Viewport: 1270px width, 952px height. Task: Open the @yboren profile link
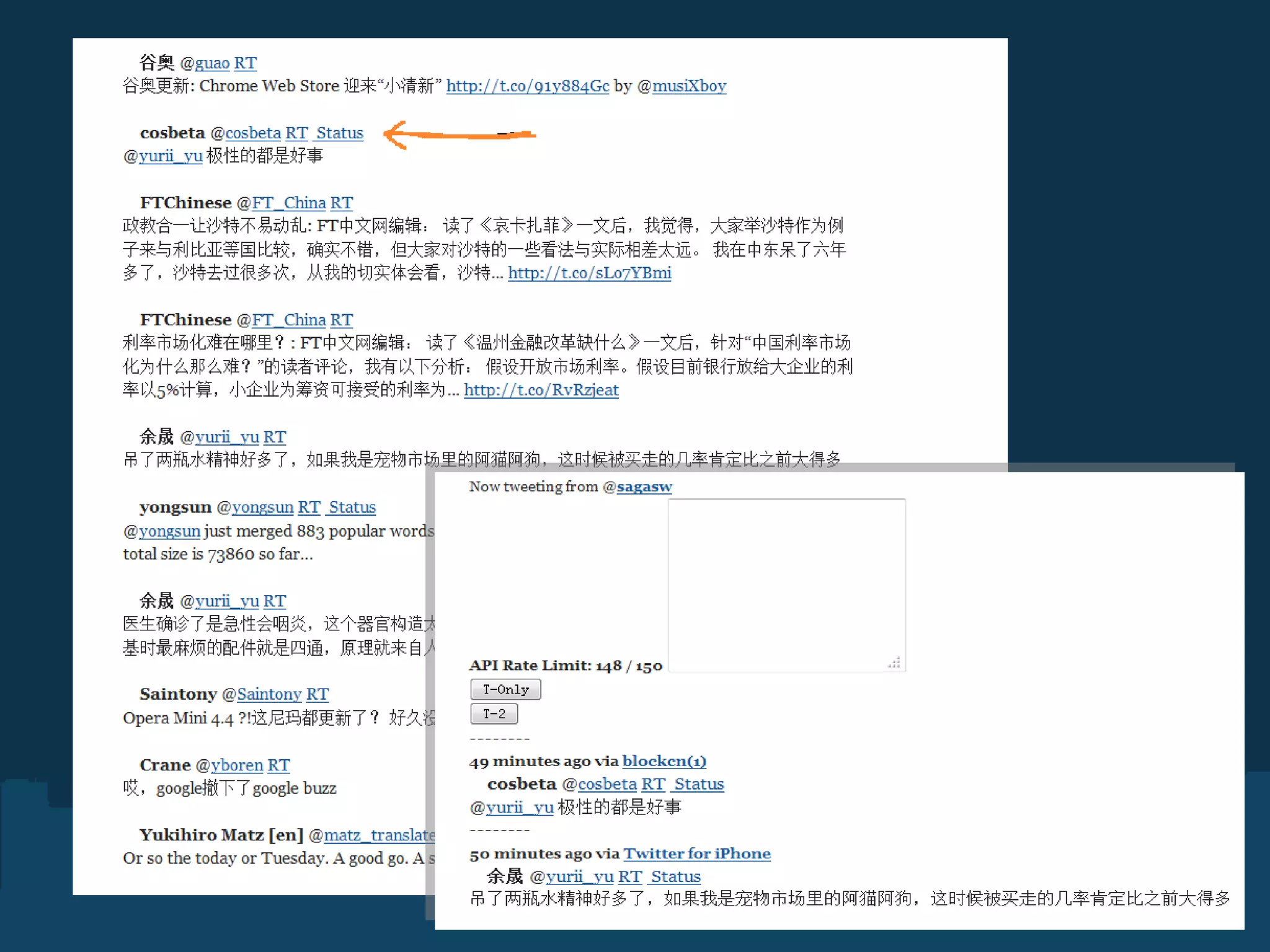coord(237,765)
